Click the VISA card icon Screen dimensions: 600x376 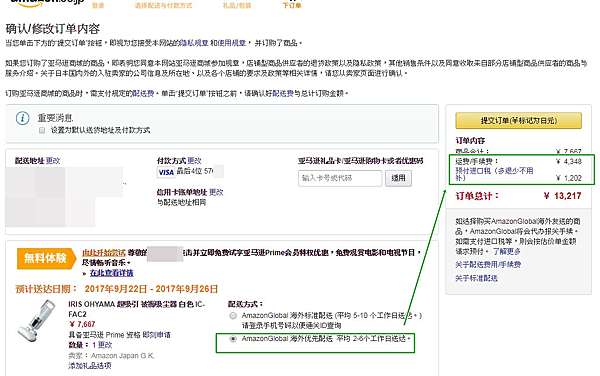pyautogui.click(x=166, y=173)
